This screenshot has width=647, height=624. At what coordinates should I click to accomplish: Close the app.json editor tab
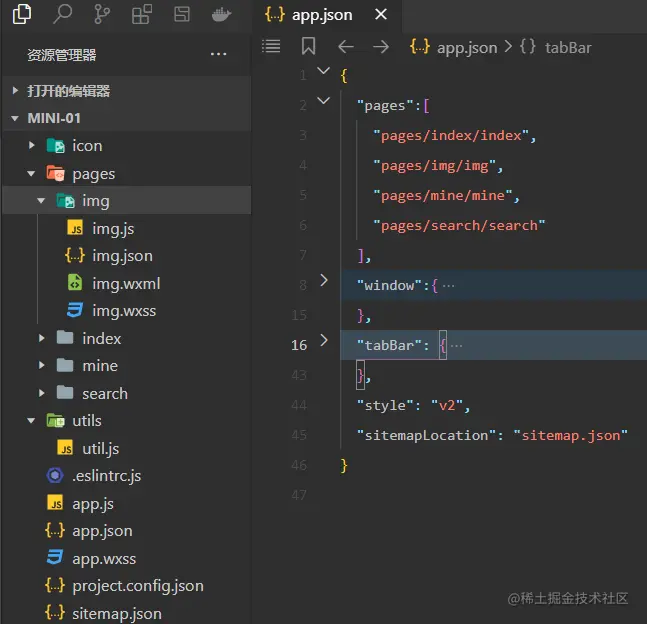point(381,14)
